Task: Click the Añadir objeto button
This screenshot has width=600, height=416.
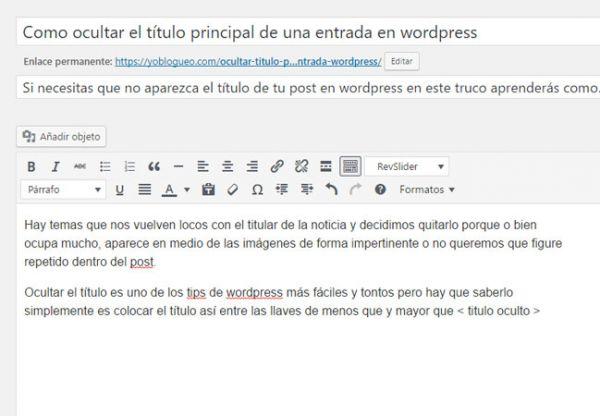Action: [61, 137]
